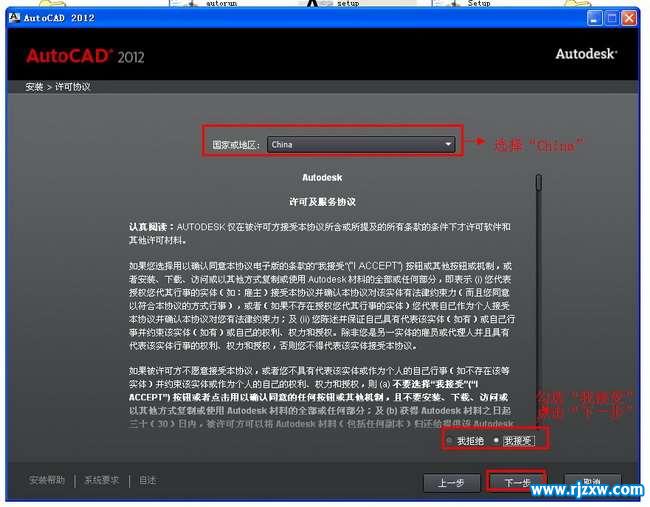Click the AutoCAD 2012 logo in header
The width and height of the screenshot is (650, 507).
tap(85, 56)
